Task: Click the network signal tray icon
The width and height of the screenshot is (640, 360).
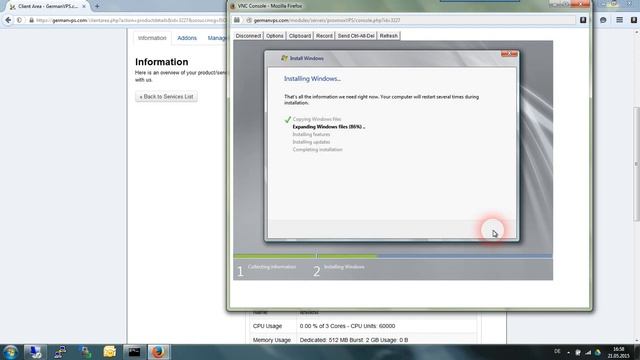Action: 588,352
